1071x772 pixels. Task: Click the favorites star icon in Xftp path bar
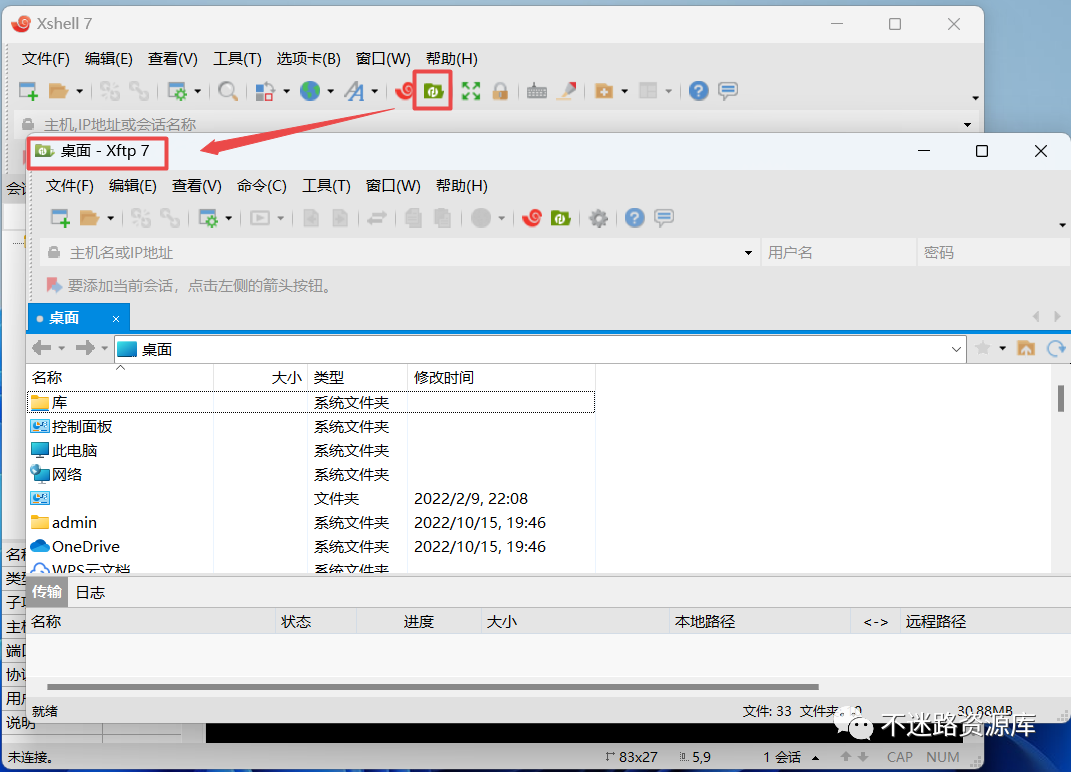[983, 348]
